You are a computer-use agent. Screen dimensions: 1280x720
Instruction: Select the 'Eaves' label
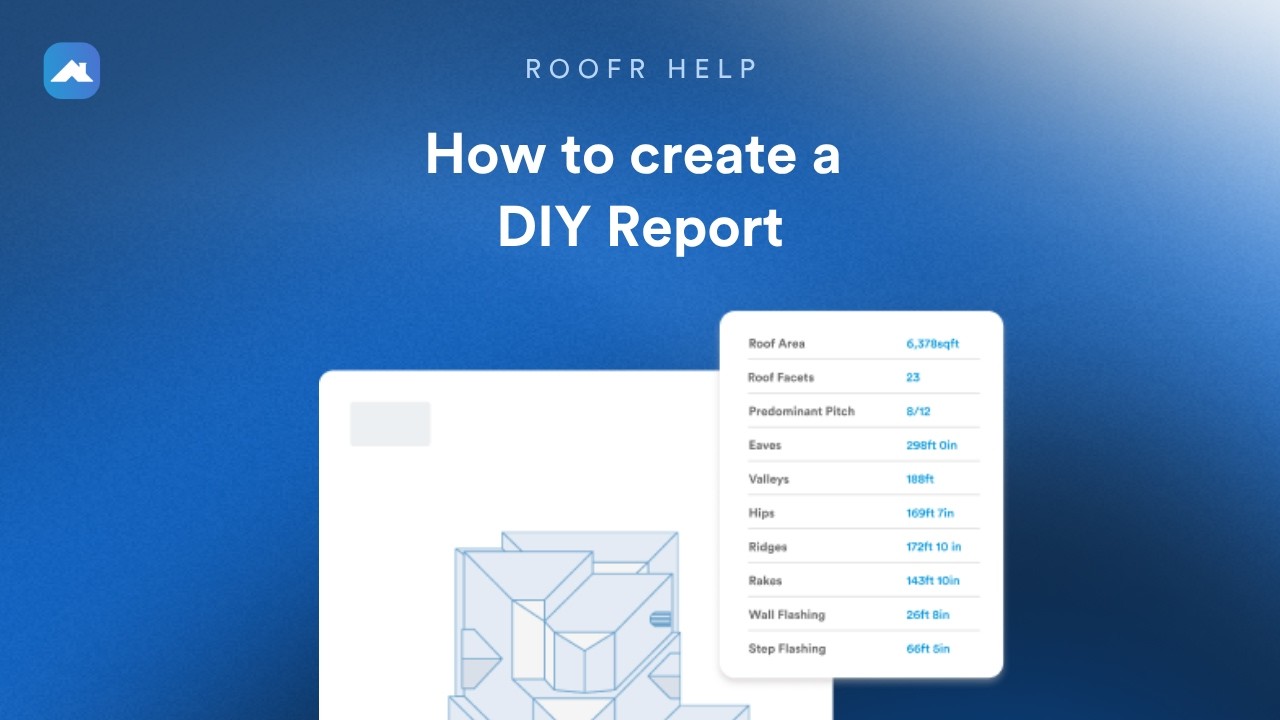[764, 445]
